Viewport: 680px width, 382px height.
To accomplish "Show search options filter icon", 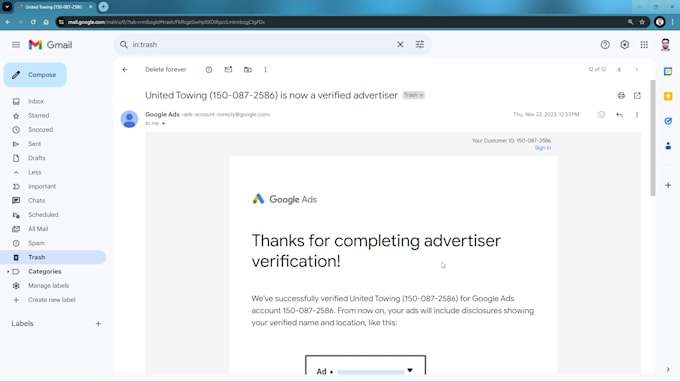I will point(420,45).
